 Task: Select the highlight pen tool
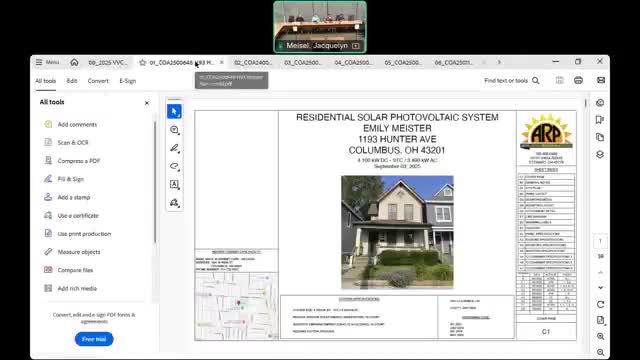pos(174,148)
